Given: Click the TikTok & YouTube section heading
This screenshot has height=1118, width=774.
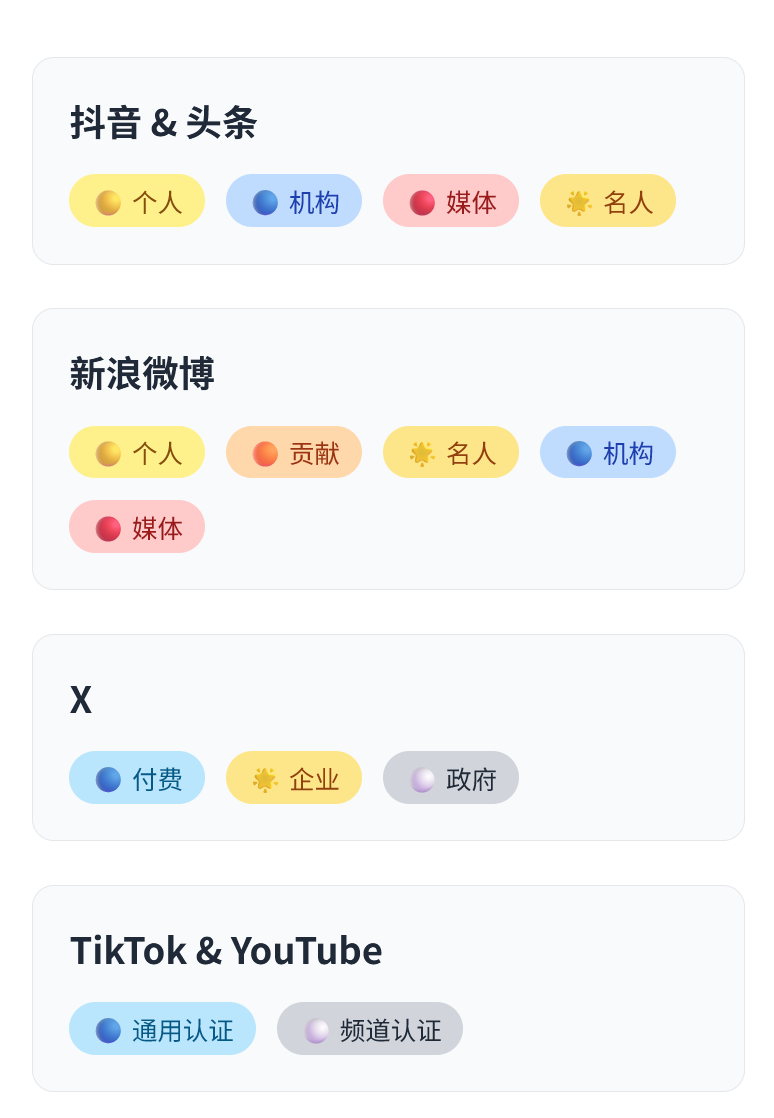Looking at the screenshot, I should point(226,950).
